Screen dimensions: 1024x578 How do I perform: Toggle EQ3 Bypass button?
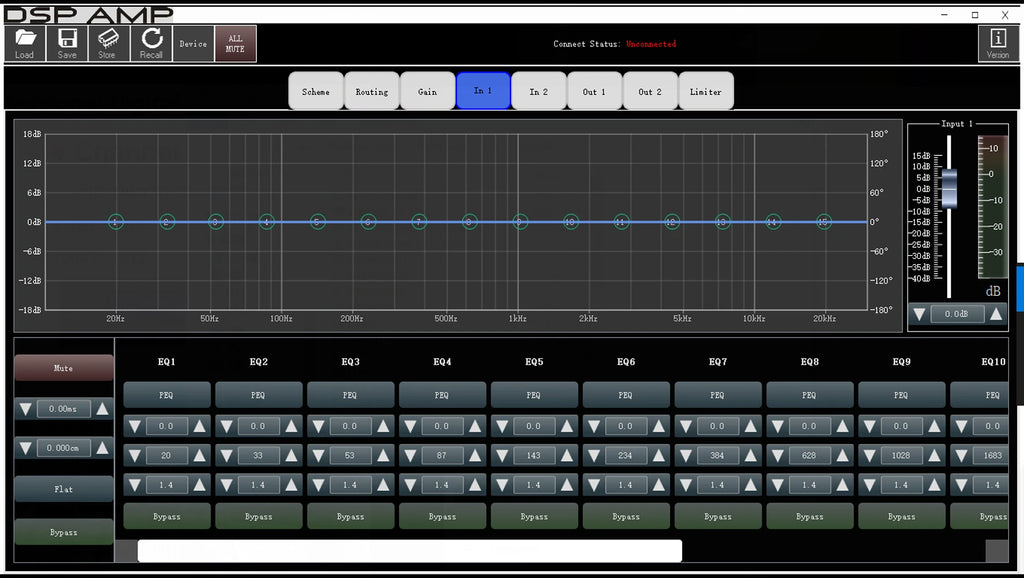click(351, 516)
